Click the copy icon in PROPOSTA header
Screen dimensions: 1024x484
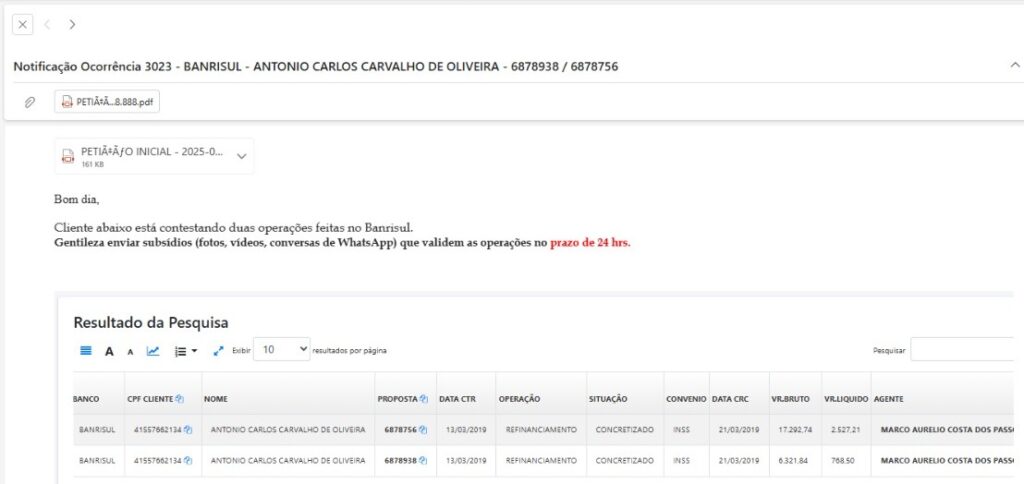pos(423,398)
